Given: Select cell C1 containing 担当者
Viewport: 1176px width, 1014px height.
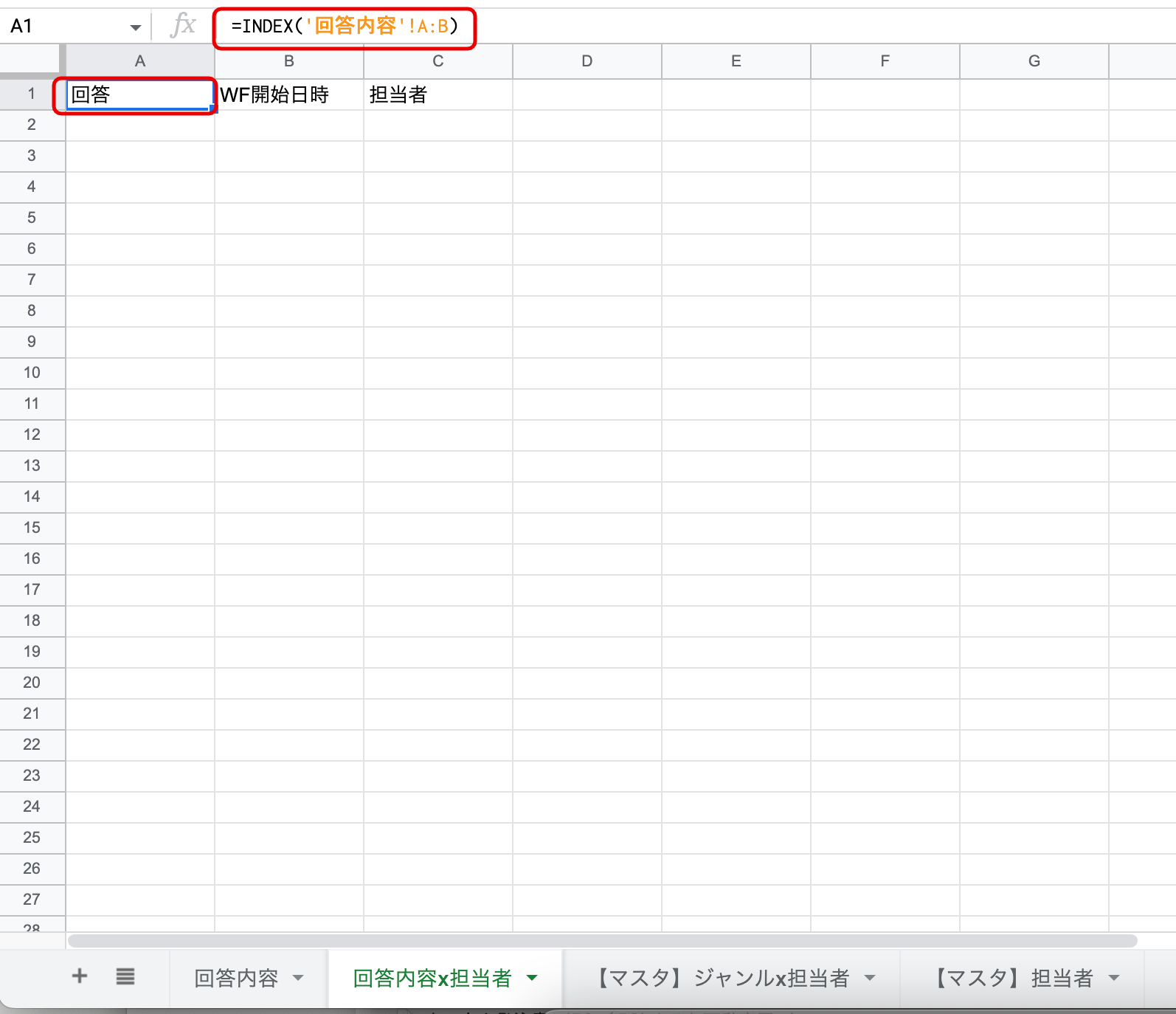Looking at the screenshot, I should (x=438, y=94).
